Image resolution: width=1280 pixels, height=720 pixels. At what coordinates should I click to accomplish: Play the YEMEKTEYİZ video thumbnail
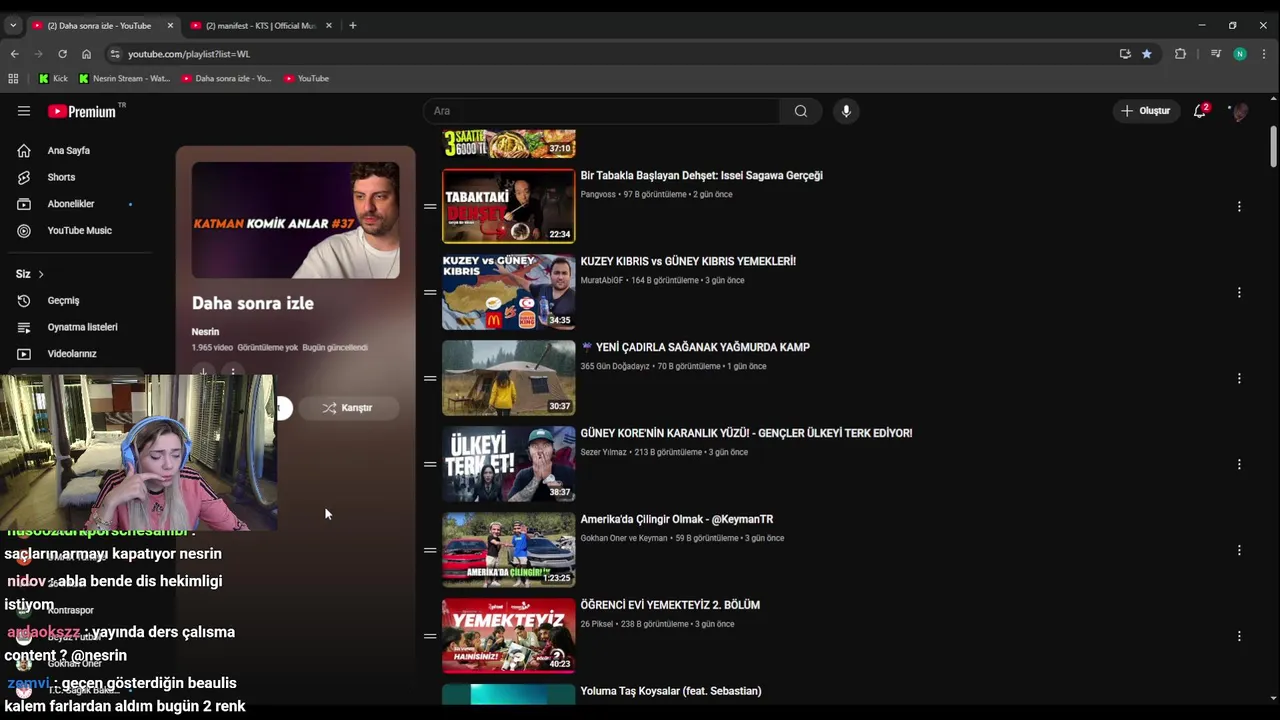[509, 637]
